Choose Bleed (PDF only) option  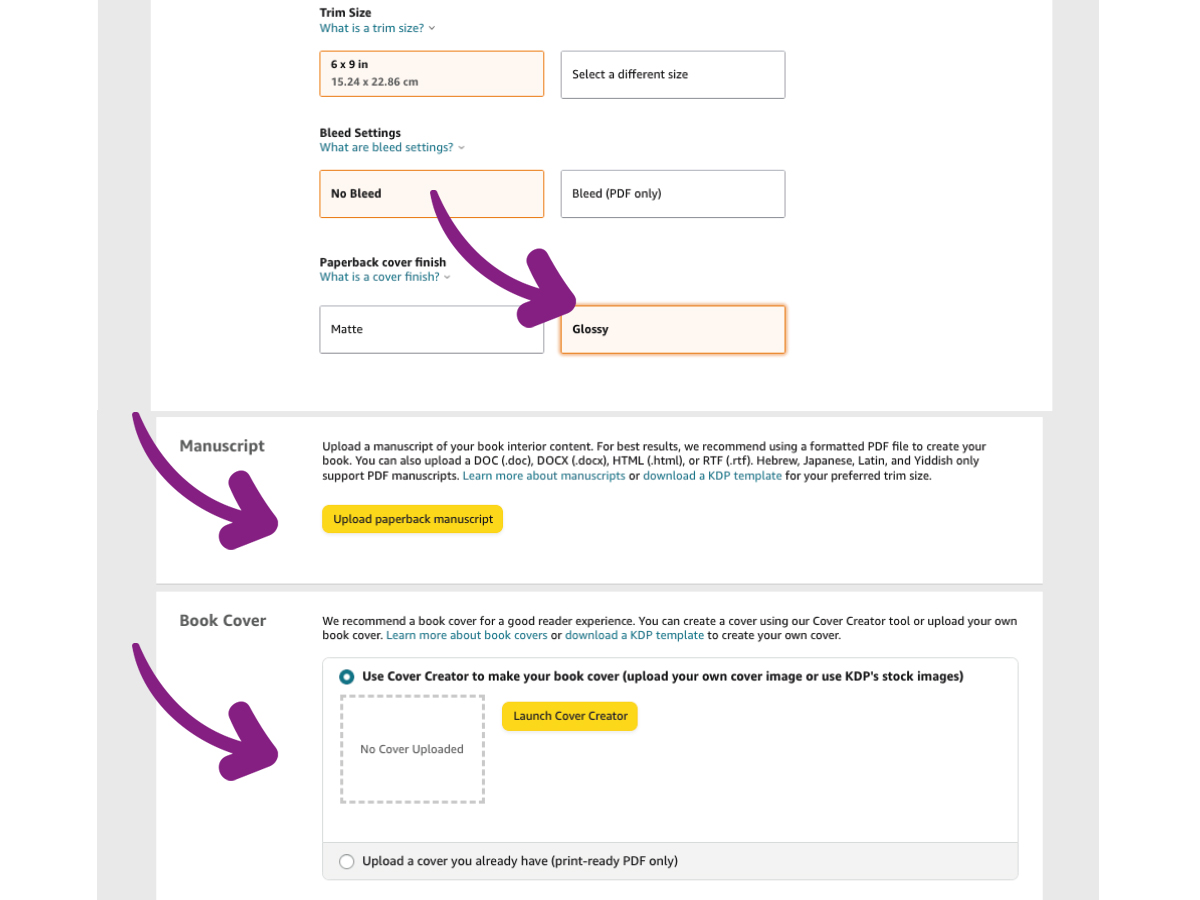click(x=672, y=194)
